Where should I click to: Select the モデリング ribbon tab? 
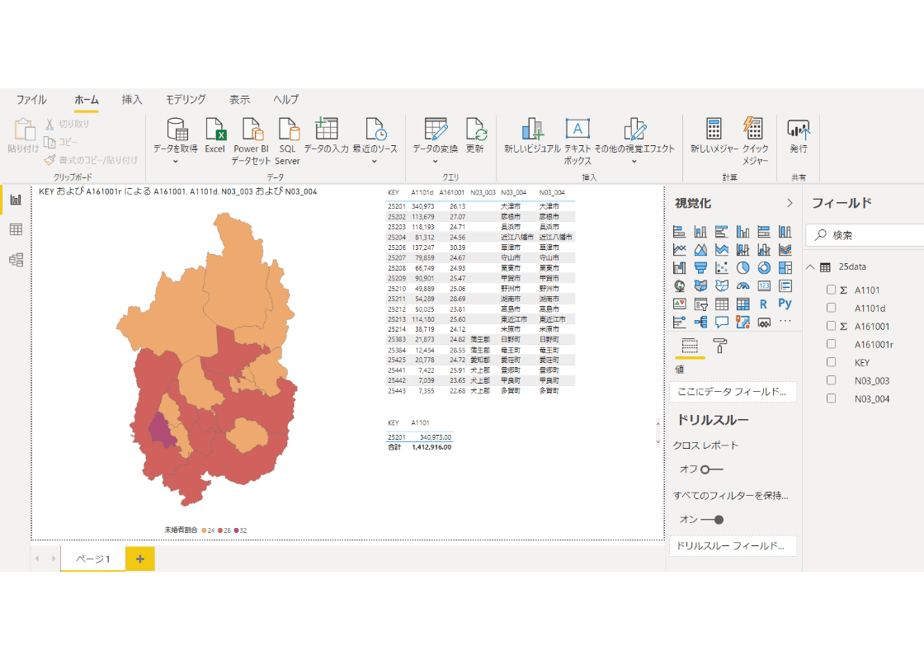click(186, 100)
